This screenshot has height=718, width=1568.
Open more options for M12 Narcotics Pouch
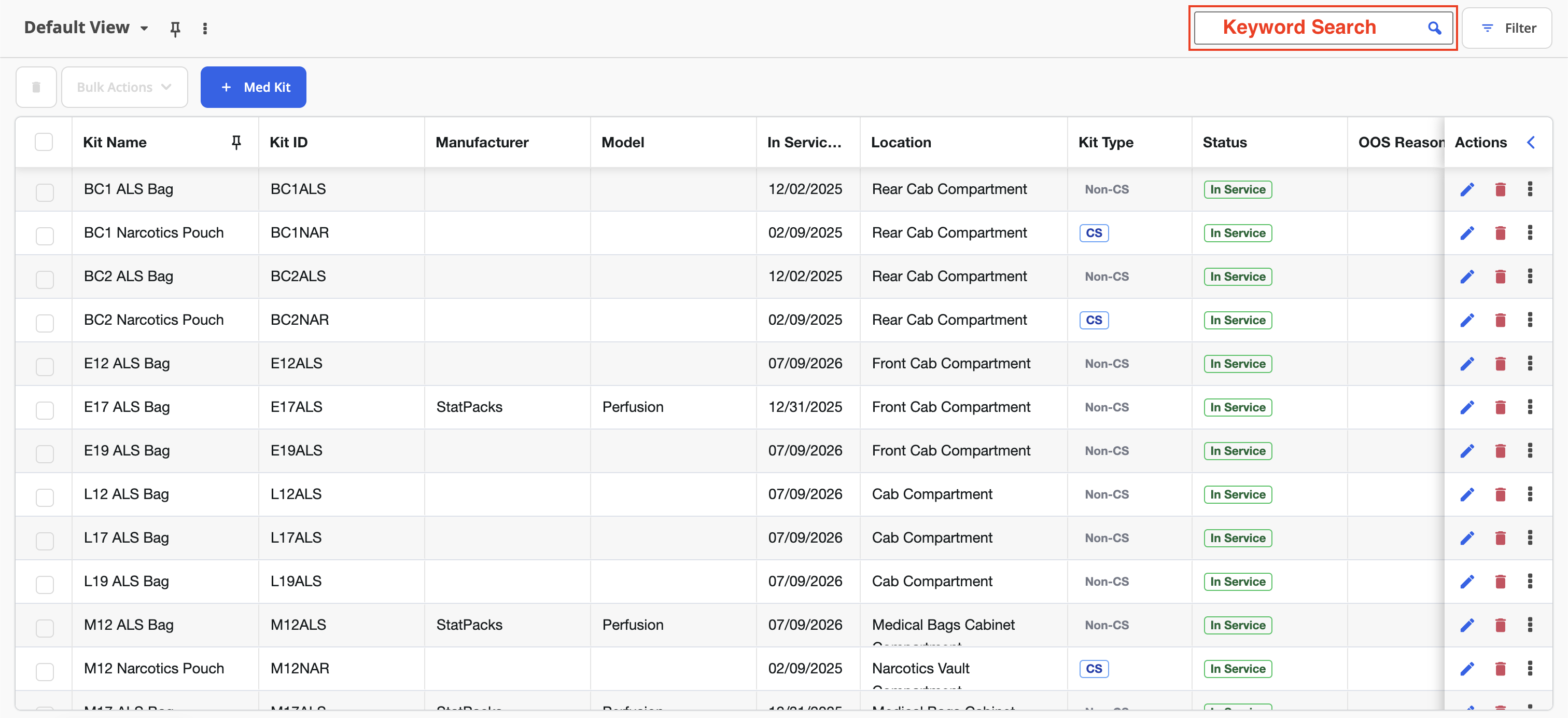1530,669
